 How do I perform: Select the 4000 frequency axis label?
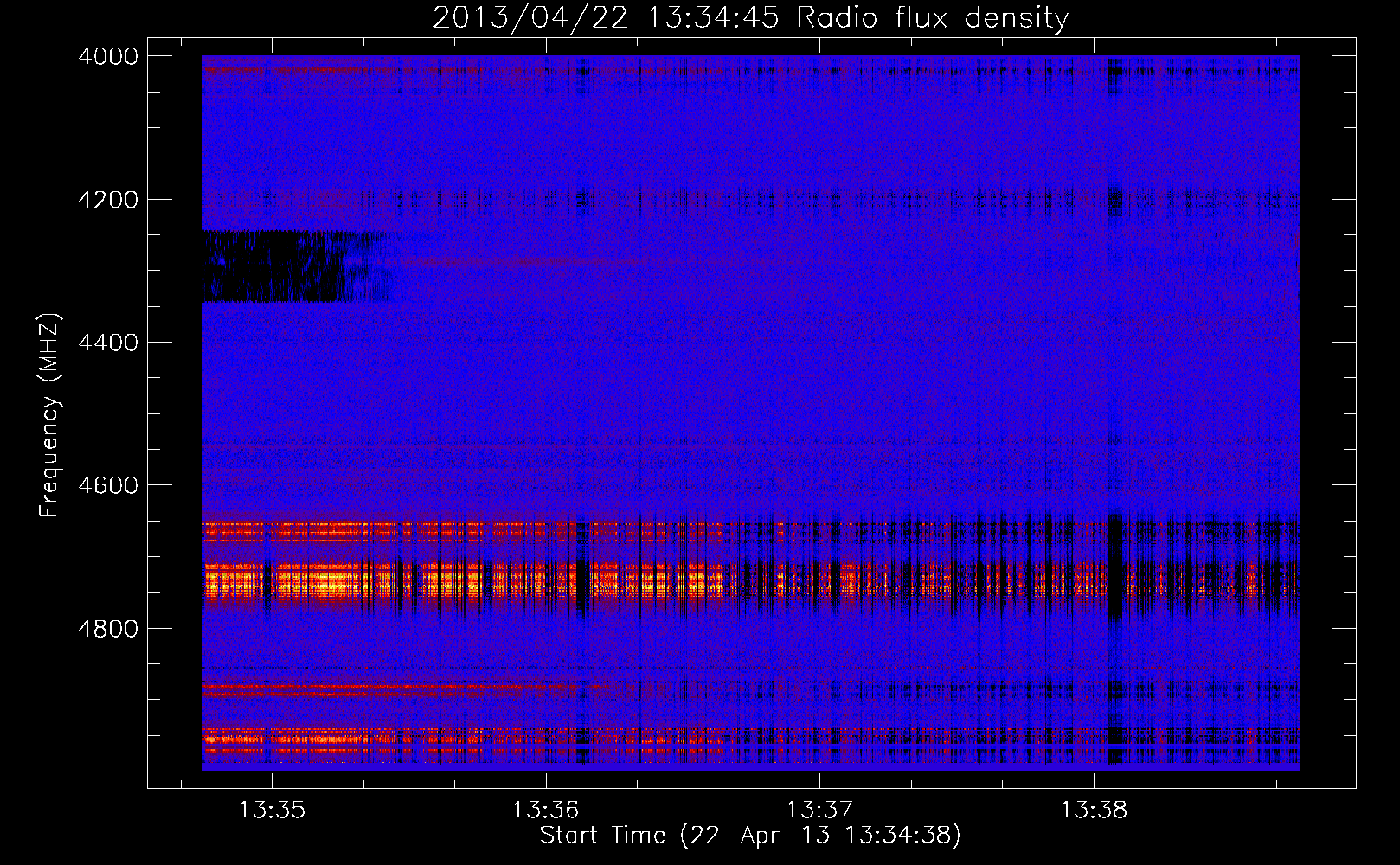pyautogui.click(x=108, y=56)
